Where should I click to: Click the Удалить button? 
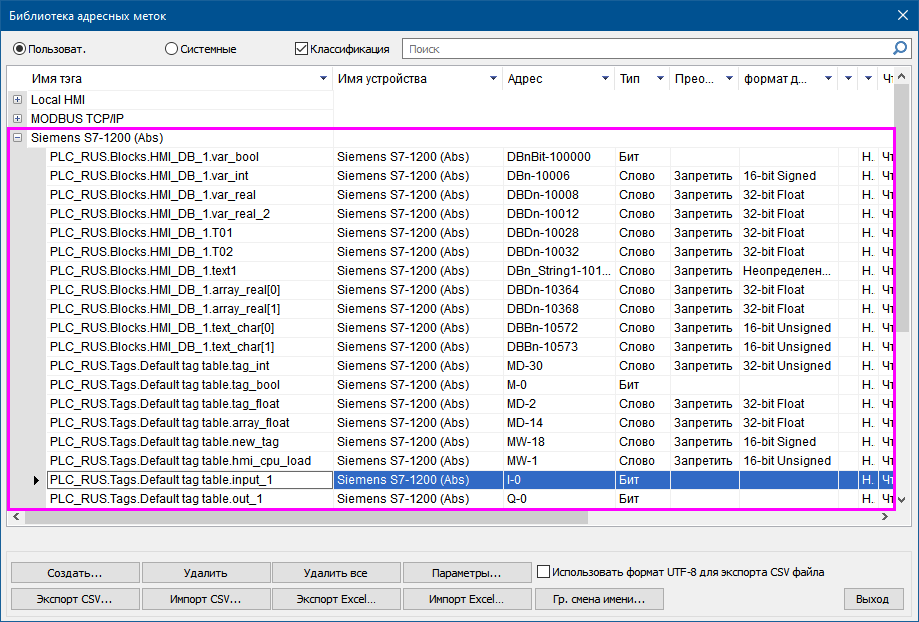(x=206, y=573)
